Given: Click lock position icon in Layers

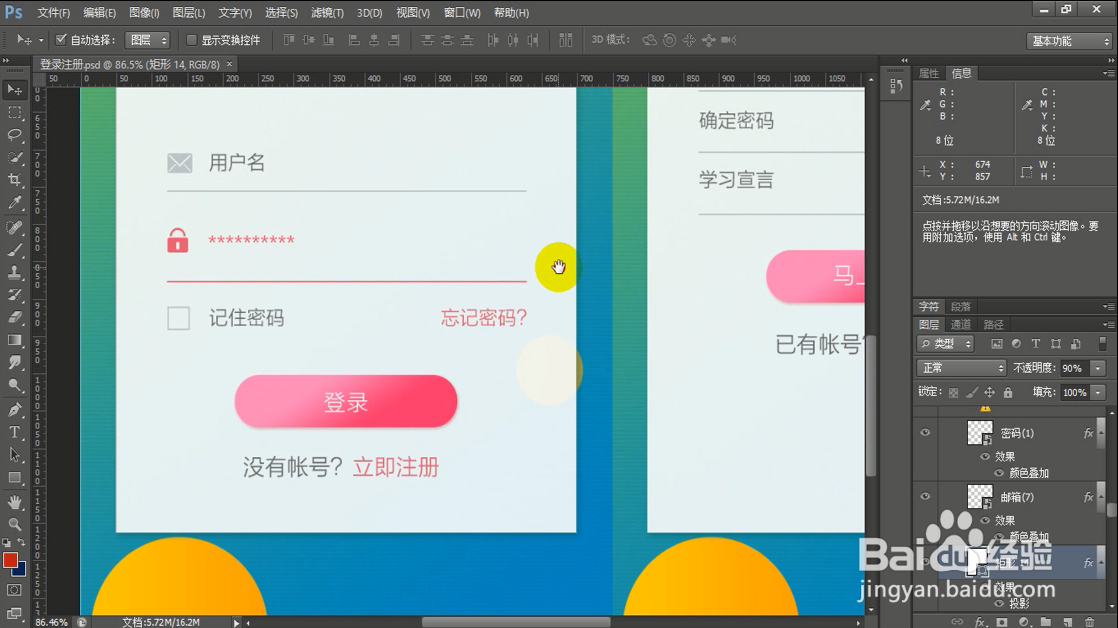Looking at the screenshot, I should (x=990, y=393).
